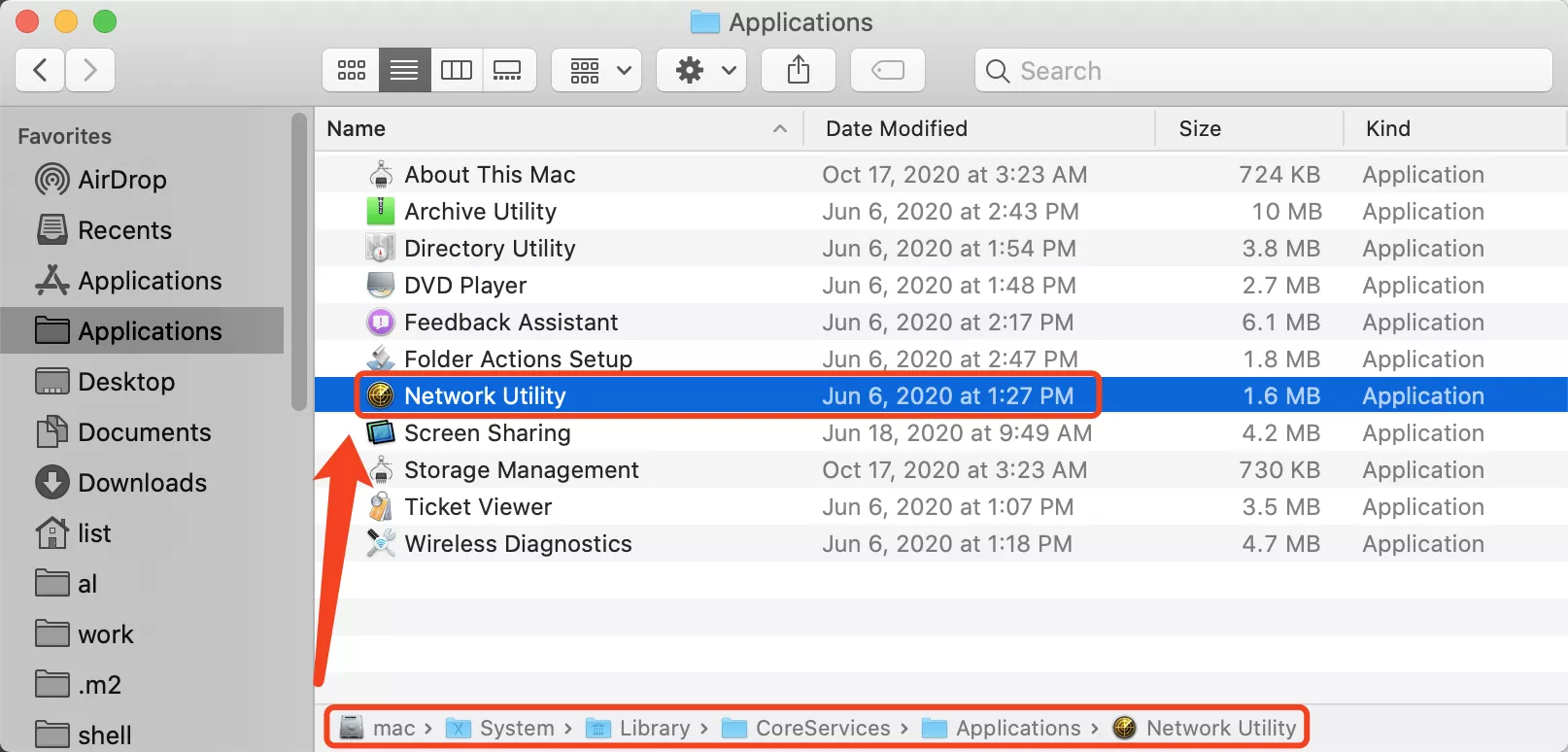Screen dimensions: 1568x752
Task: Click the '10 MB' size cell
Action: coord(1286,212)
